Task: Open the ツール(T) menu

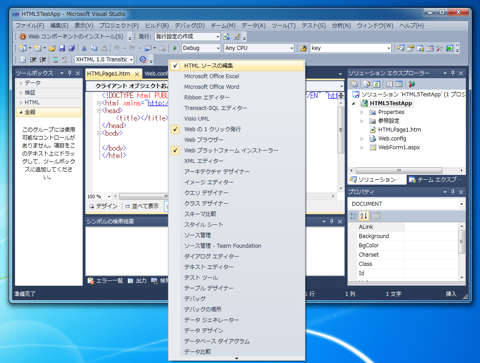Action: click(283, 26)
